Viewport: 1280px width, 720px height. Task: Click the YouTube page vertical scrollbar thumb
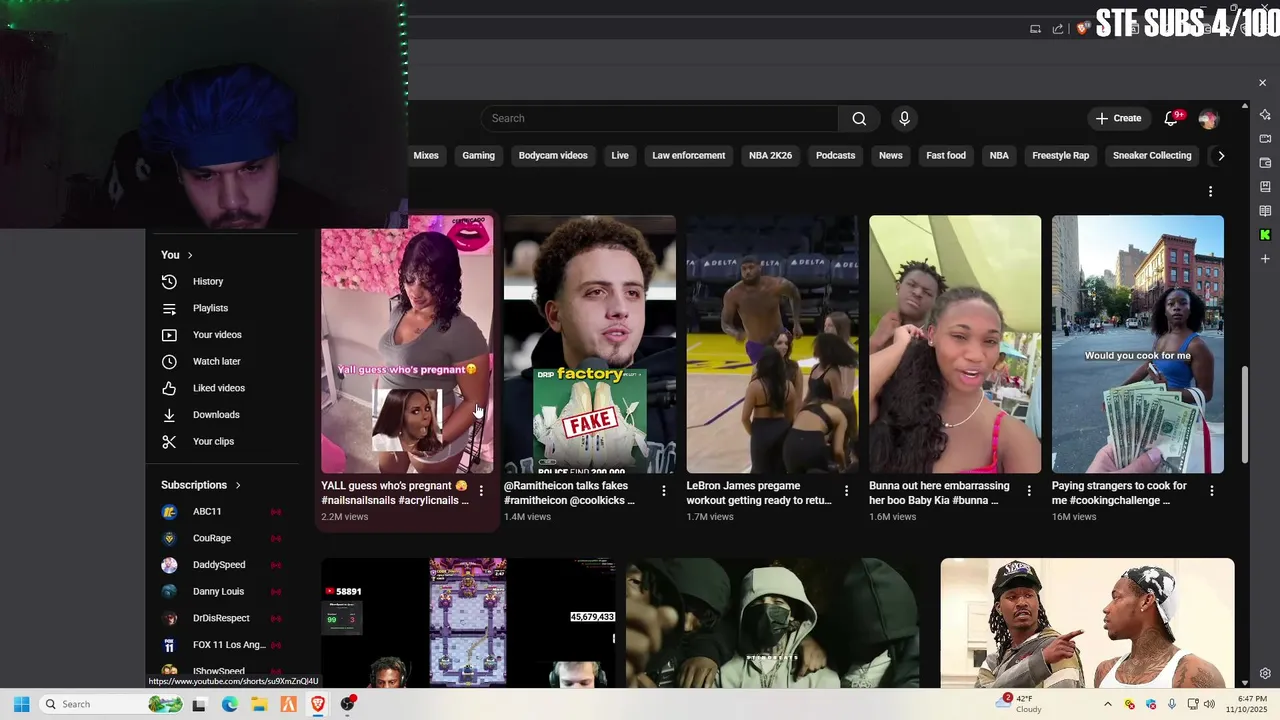[1245, 415]
